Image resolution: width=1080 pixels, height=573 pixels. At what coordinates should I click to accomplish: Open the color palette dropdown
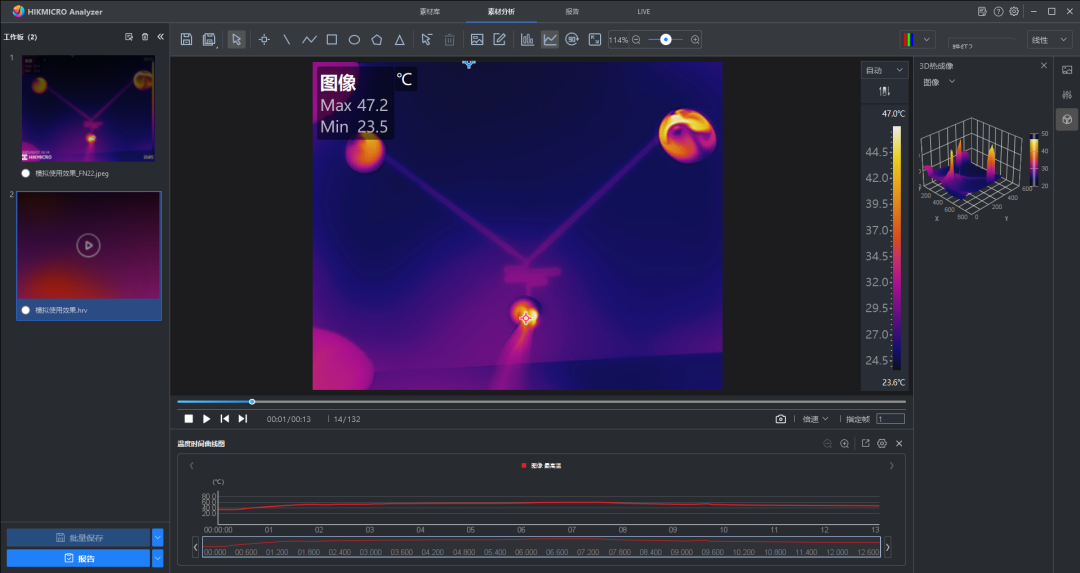tap(917, 39)
